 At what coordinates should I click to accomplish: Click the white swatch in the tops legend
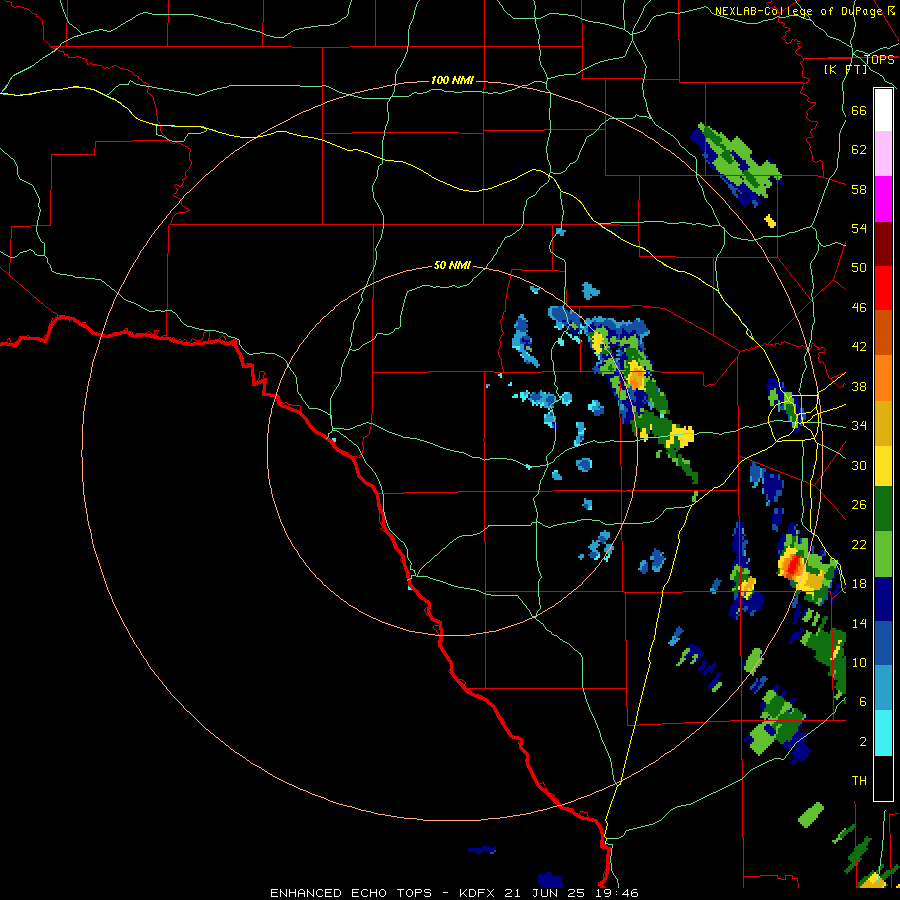(883, 110)
